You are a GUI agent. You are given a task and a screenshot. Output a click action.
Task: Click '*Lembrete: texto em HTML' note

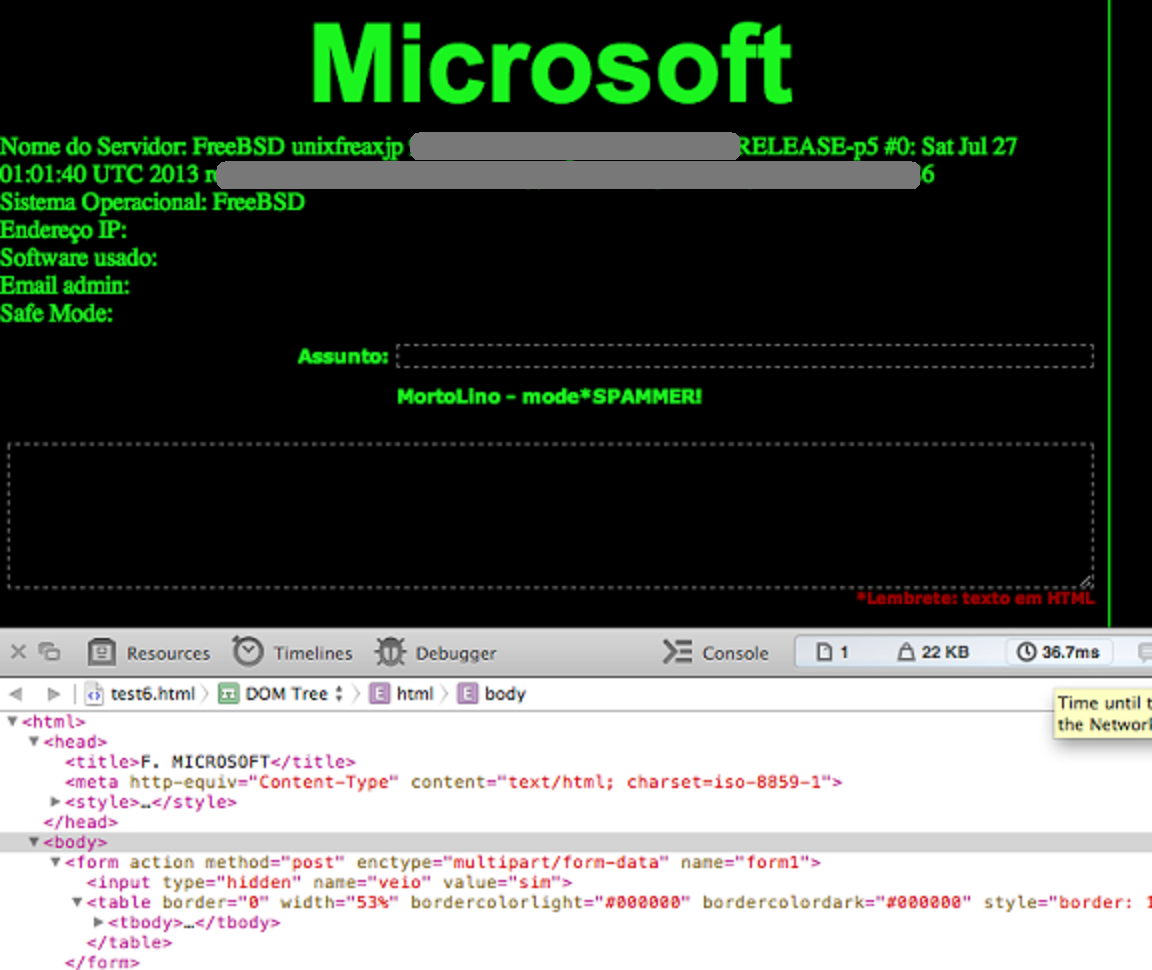tap(975, 598)
